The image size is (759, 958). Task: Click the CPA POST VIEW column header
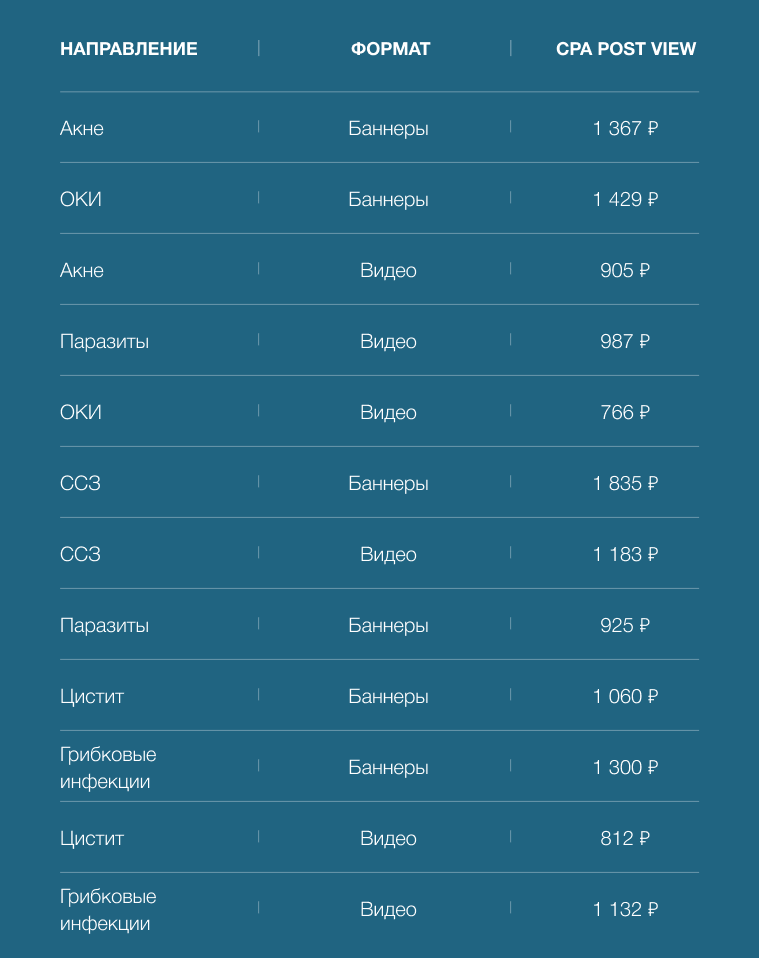pyautogui.click(x=626, y=49)
